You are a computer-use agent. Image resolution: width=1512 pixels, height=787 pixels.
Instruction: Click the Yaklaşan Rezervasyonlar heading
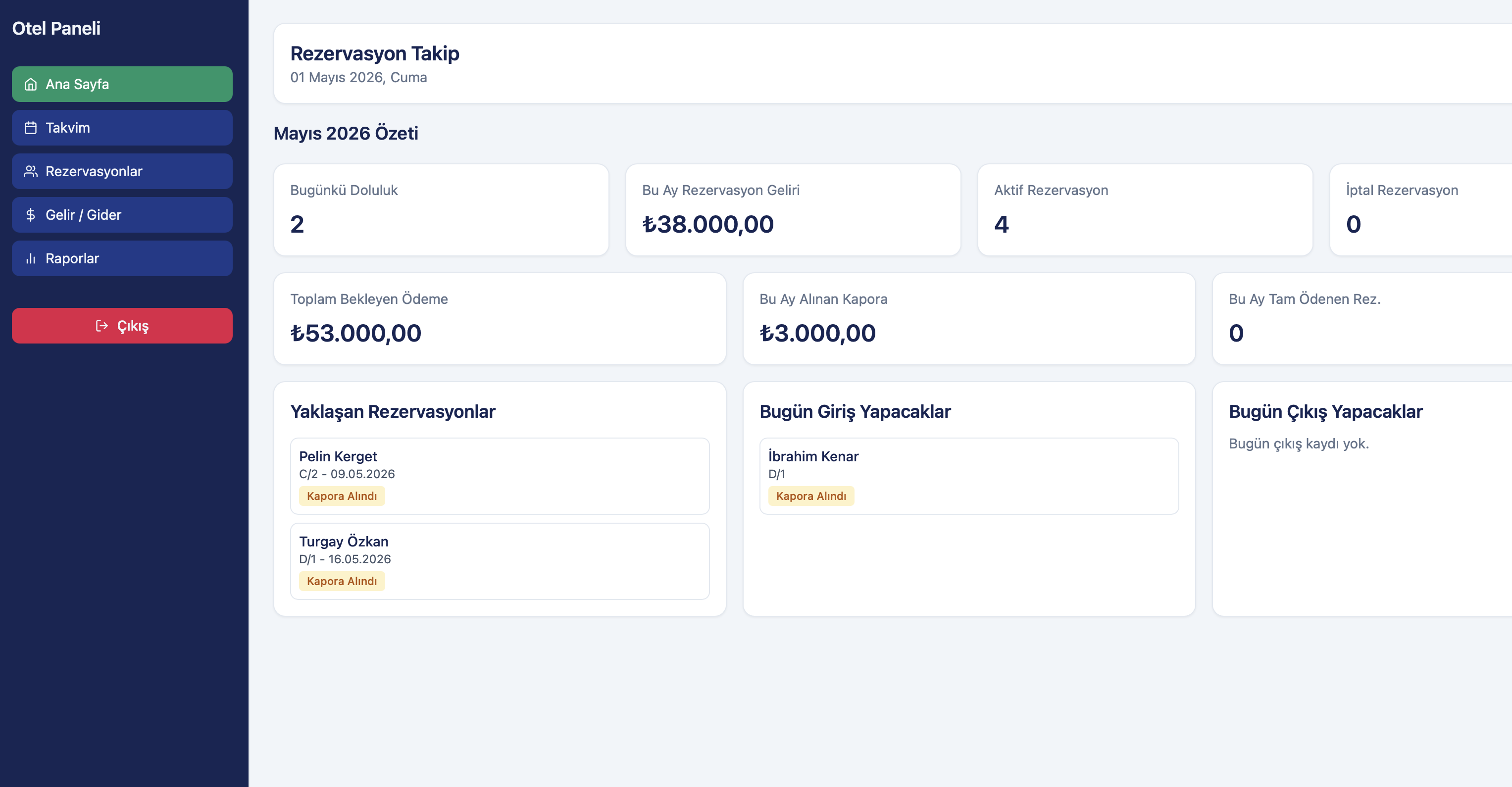pyautogui.click(x=393, y=412)
